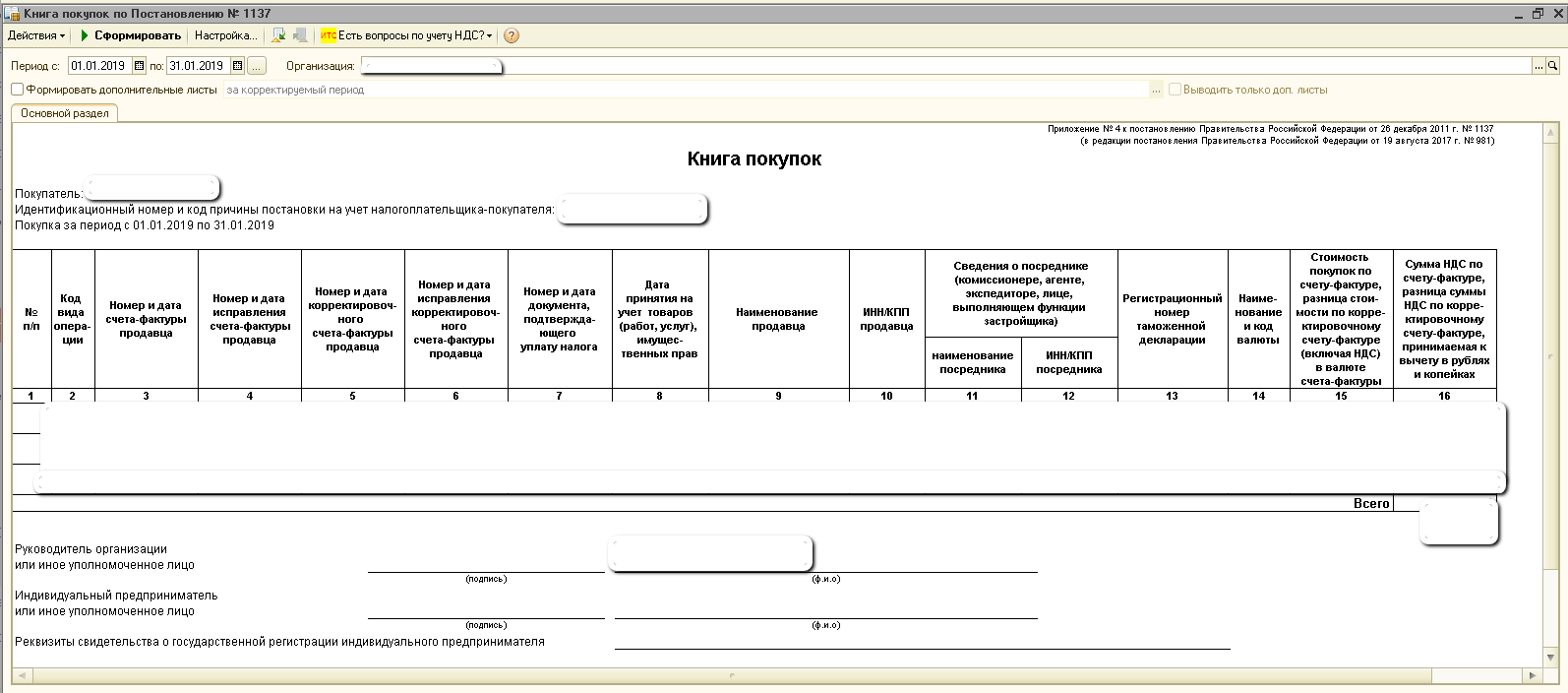The width and height of the screenshot is (1568, 693).
Task: Open the standard period selection ellipsis button
Action: pyautogui.click(x=257, y=66)
